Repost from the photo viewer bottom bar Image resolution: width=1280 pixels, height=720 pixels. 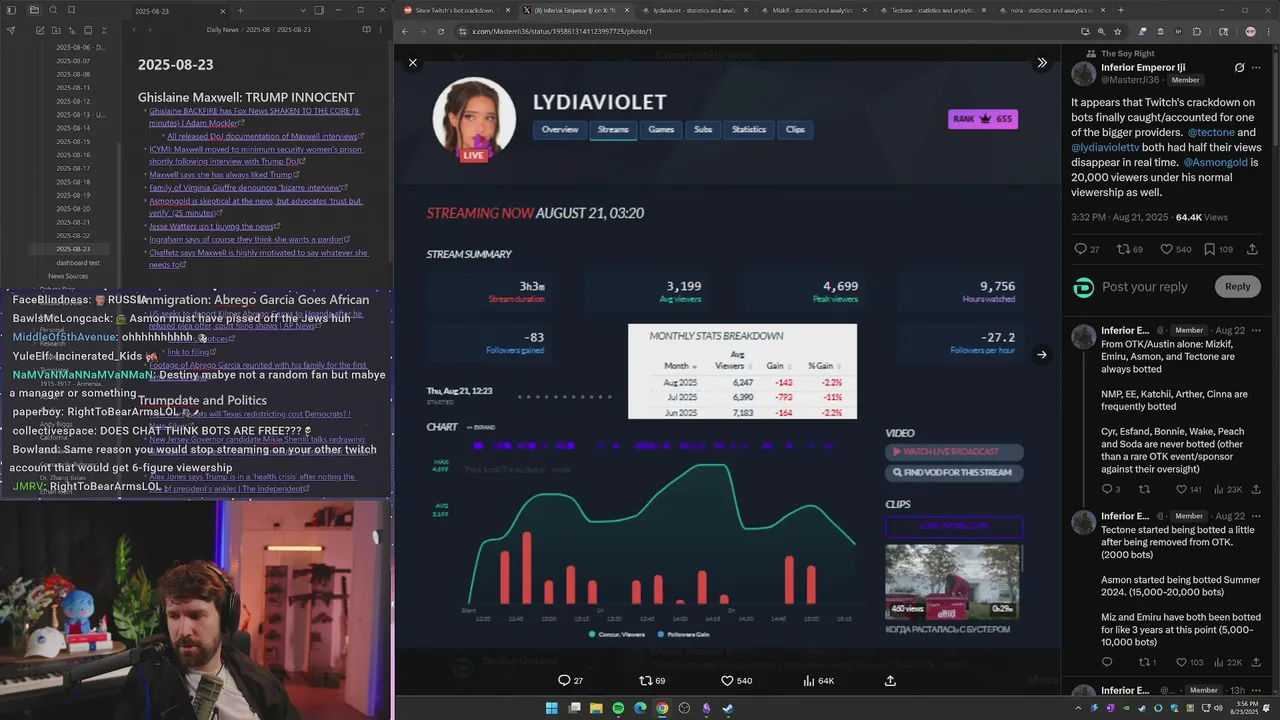(x=652, y=681)
